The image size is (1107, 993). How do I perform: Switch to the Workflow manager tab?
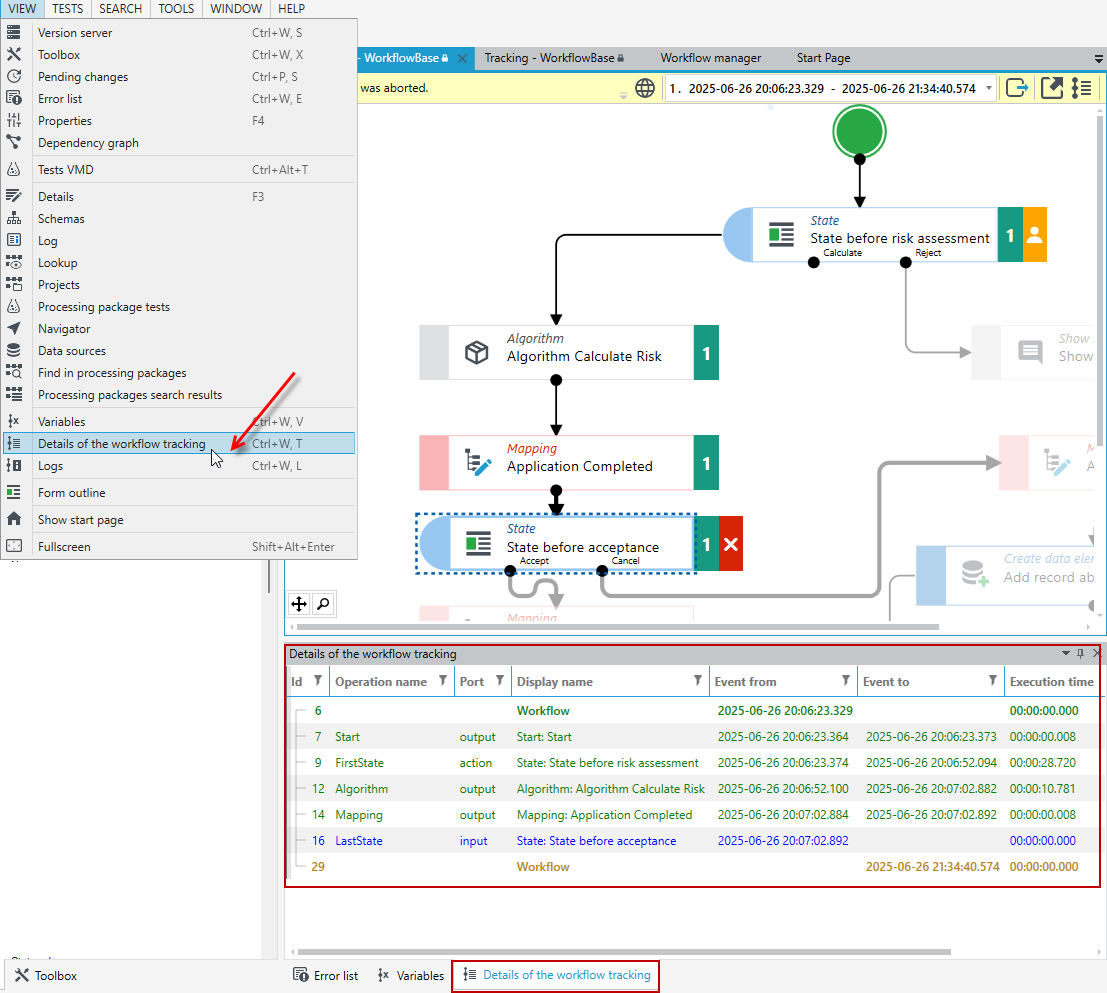(710, 58)
